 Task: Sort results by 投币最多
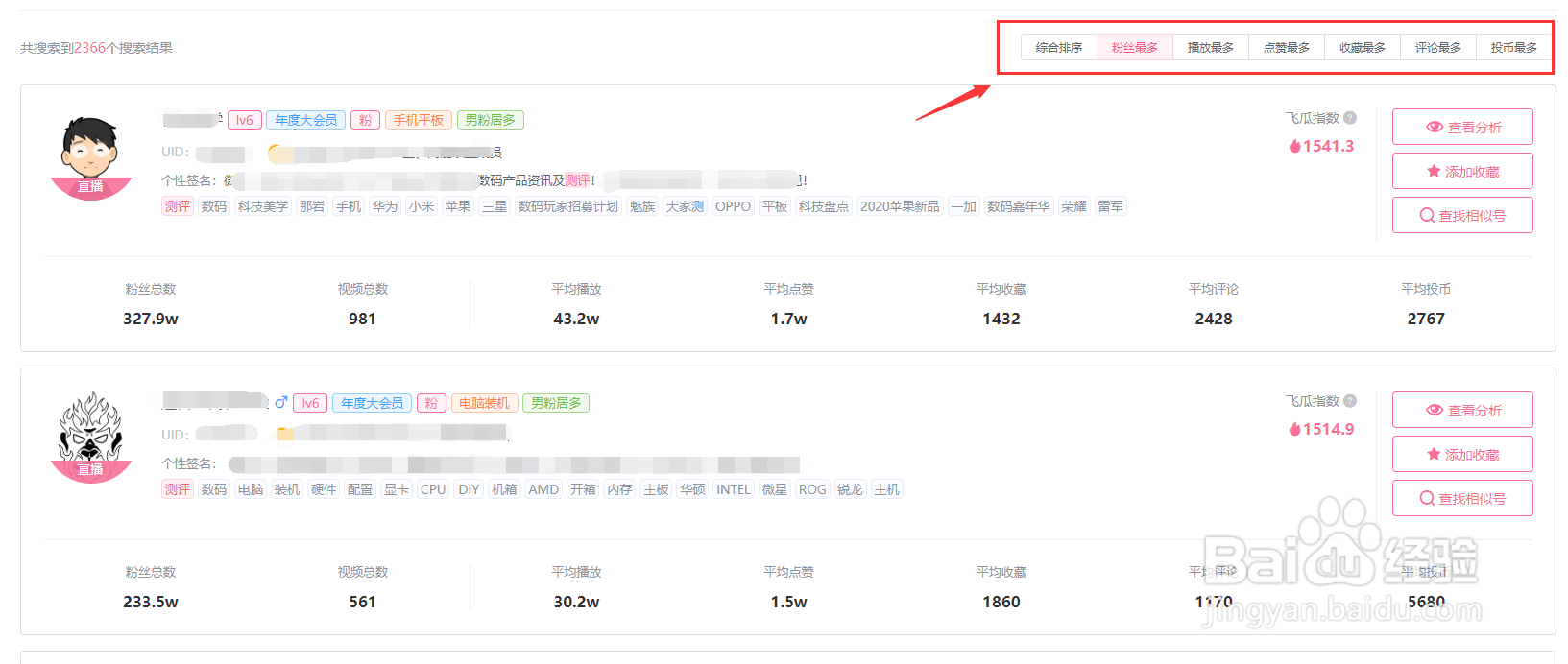[x=1514, y=47]
